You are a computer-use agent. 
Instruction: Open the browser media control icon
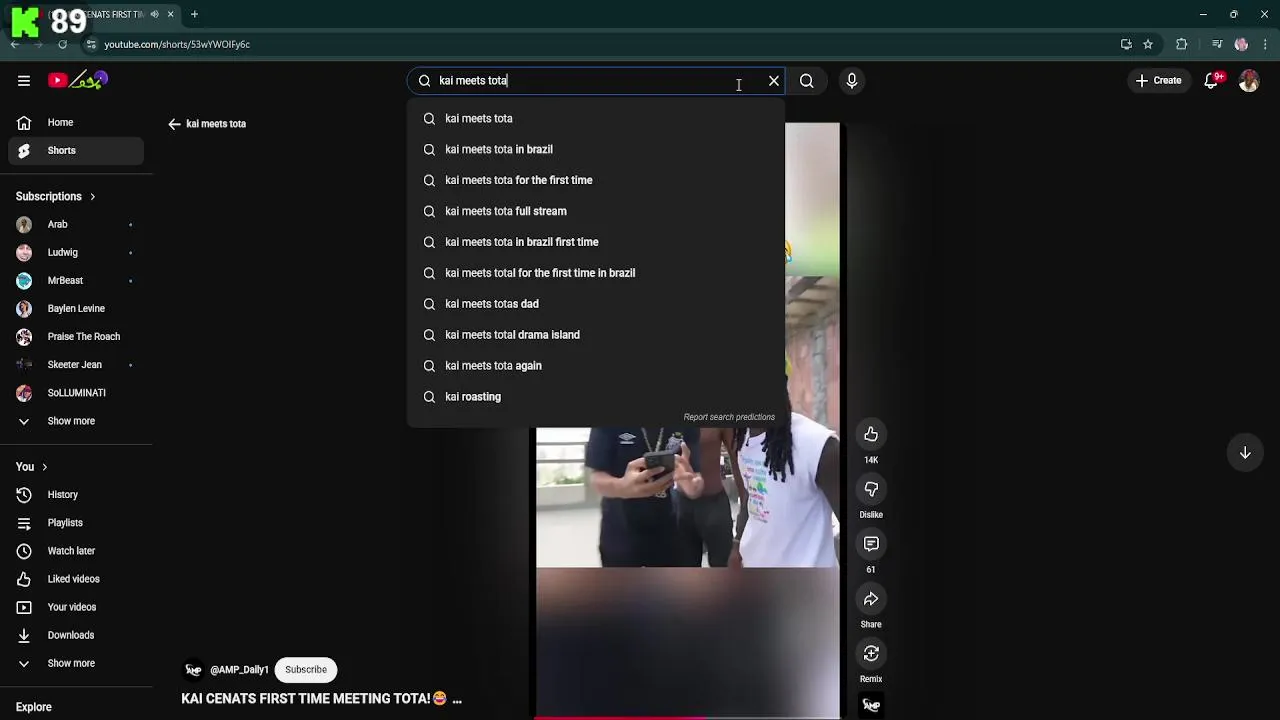(x=1217, y=44)
